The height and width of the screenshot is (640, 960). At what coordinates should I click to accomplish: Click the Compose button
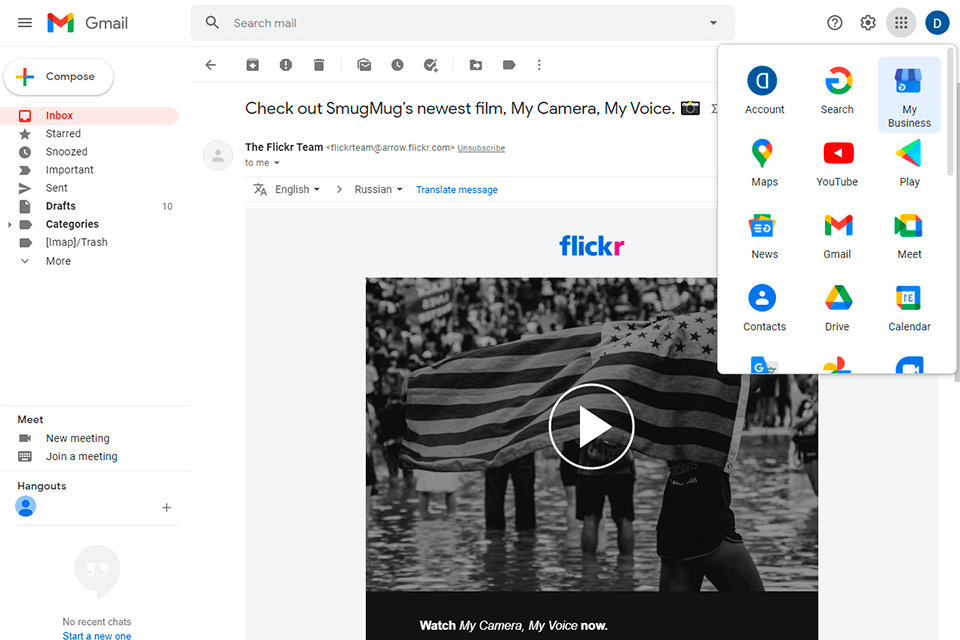[x=59, y=77]
